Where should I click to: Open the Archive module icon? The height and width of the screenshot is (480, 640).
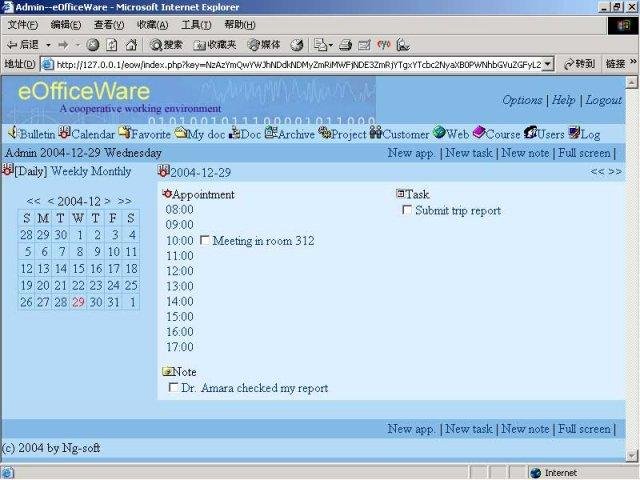tap(271, 132)
